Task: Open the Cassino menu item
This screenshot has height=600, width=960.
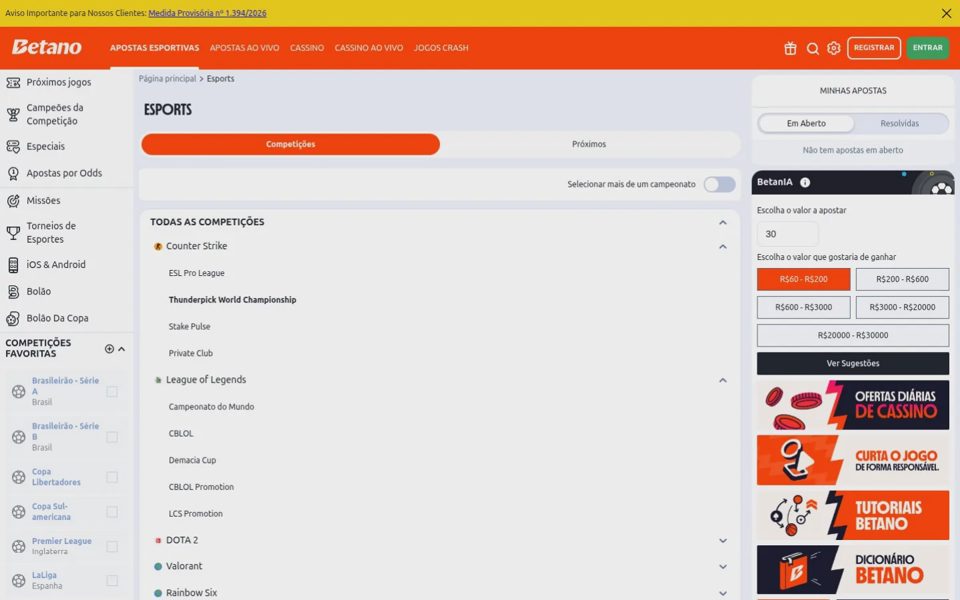Action: 307,48
